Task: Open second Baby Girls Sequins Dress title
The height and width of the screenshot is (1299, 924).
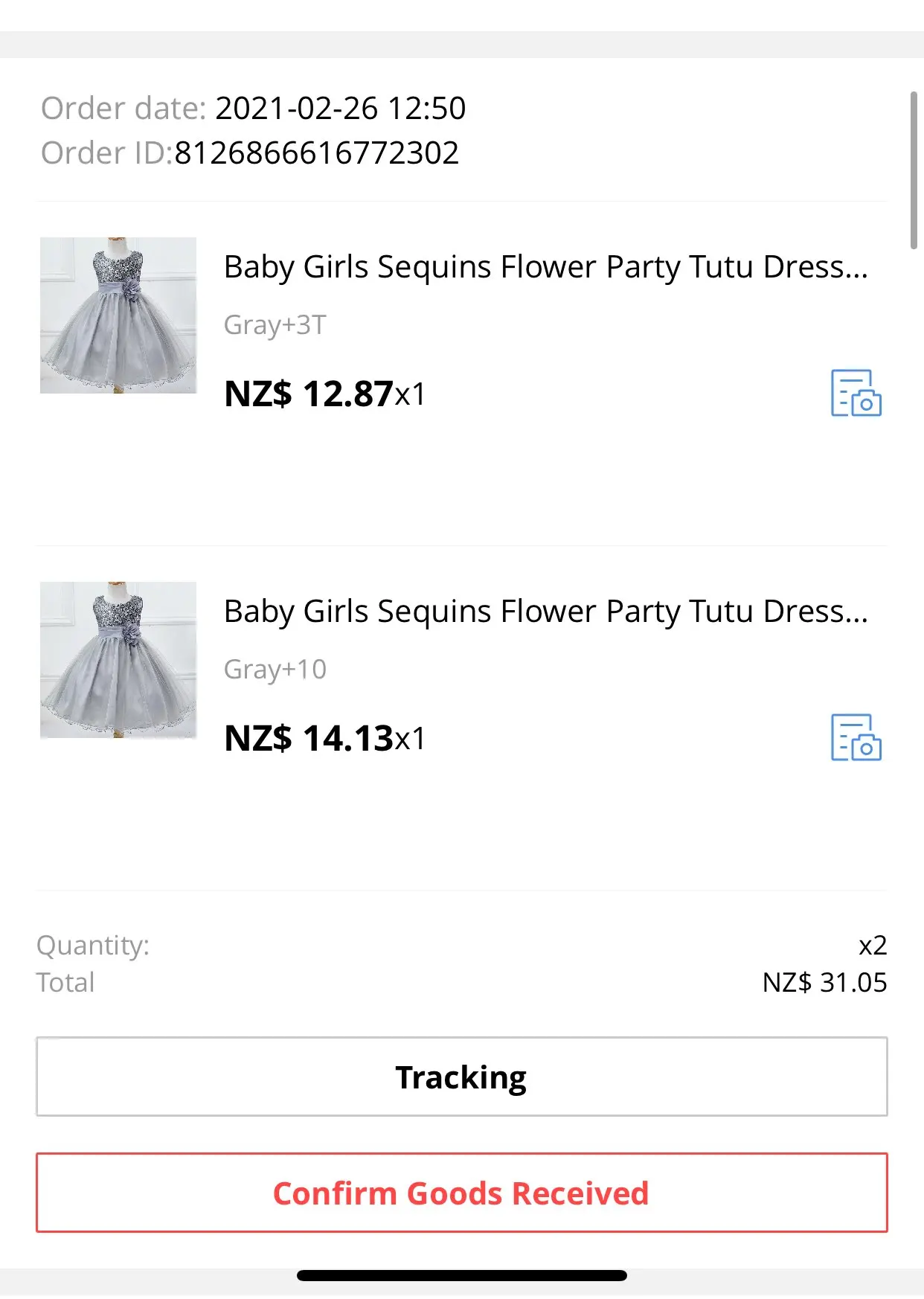Action: [x=545, y=612]
